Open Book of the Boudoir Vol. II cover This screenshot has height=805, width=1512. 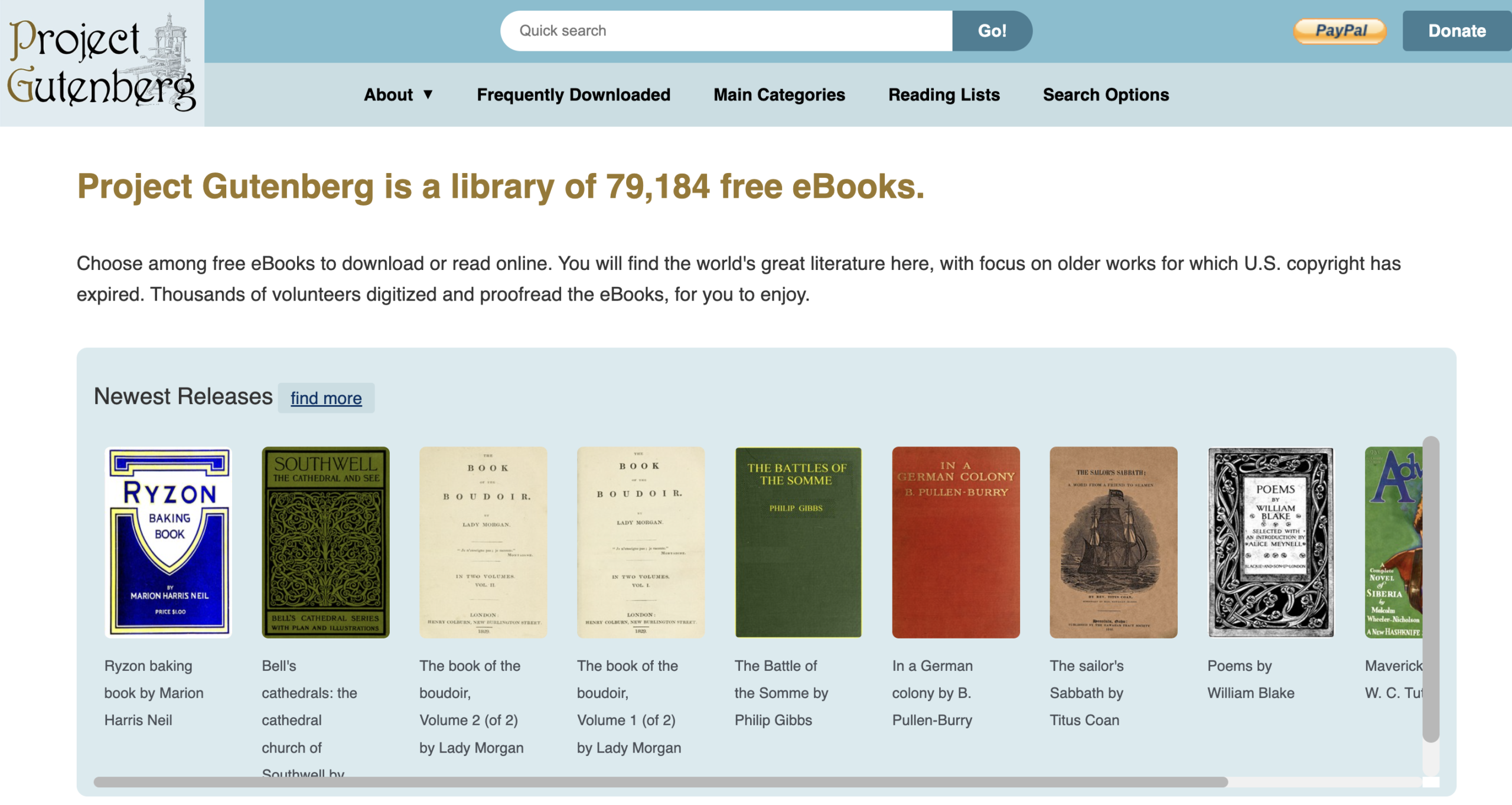click(x=483, y=542)
